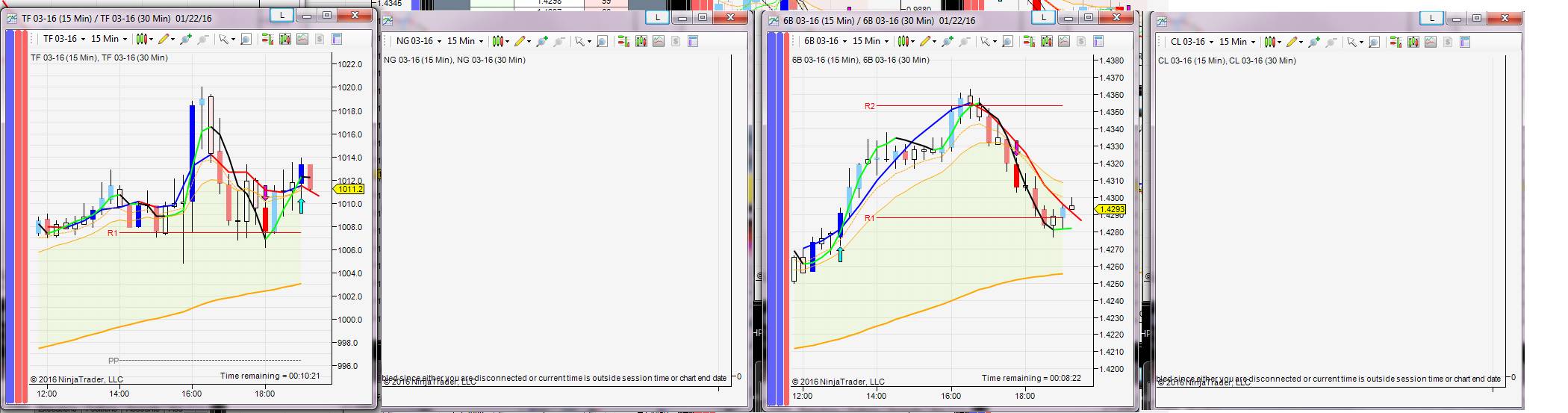Zoom in on 6B 03-16 chart

click(948, 41)
